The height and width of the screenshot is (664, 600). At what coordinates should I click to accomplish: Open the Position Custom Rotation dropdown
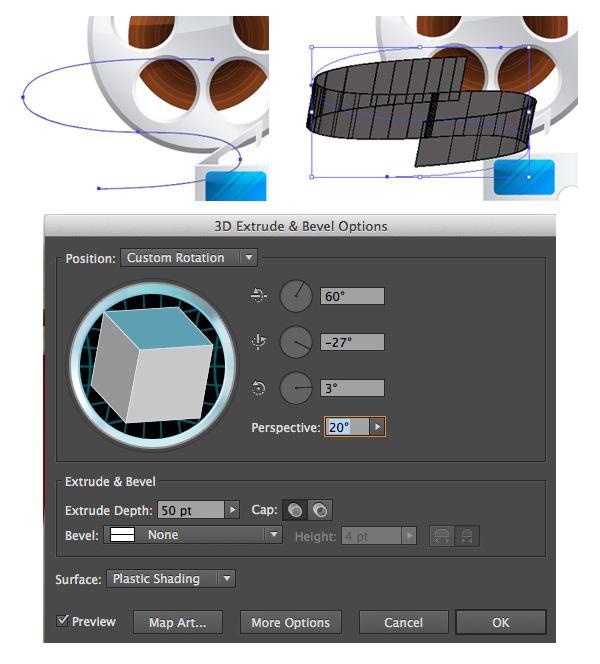189,257
